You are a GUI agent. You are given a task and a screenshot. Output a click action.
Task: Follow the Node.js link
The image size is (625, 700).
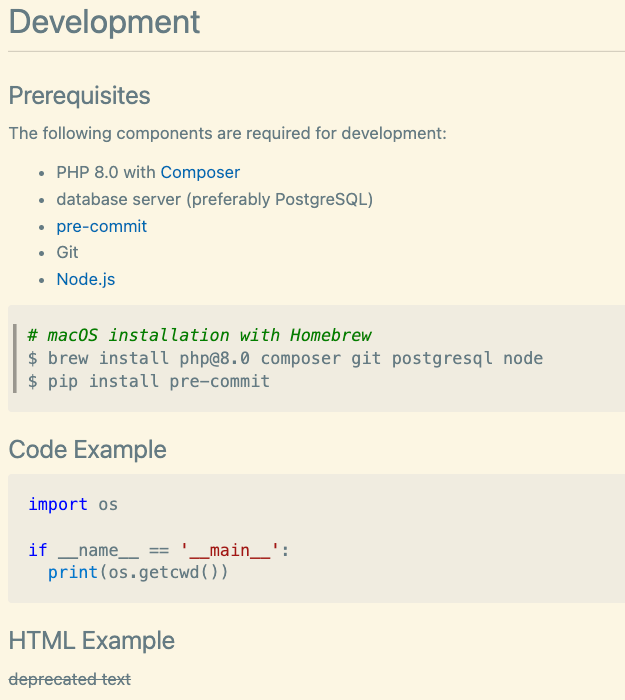click(86, 279)
